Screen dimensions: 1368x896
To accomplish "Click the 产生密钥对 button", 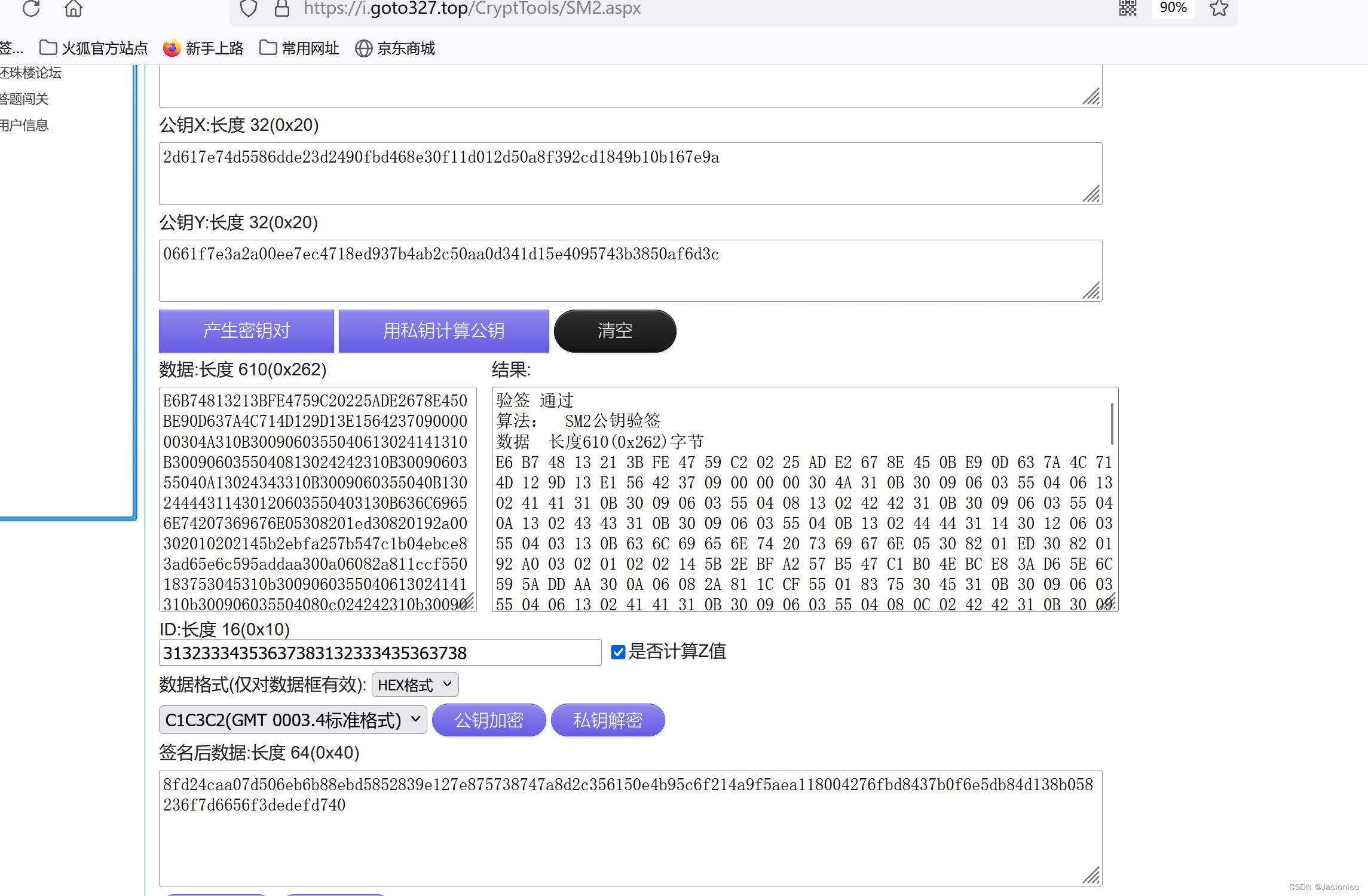I will tap(246, 331).
